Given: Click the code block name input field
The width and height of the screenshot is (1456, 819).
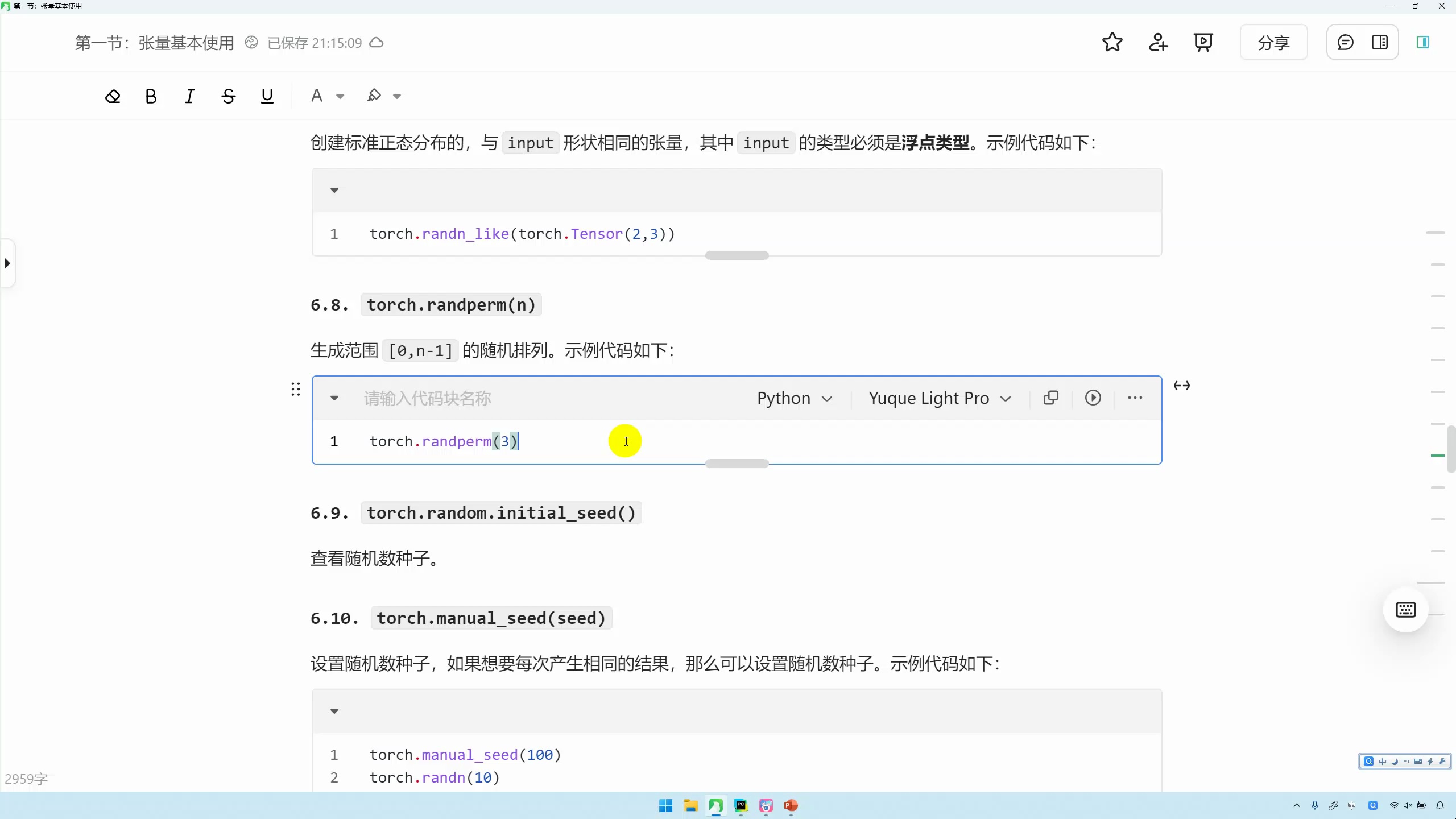Looking at the screenshot, I should 426,398.
